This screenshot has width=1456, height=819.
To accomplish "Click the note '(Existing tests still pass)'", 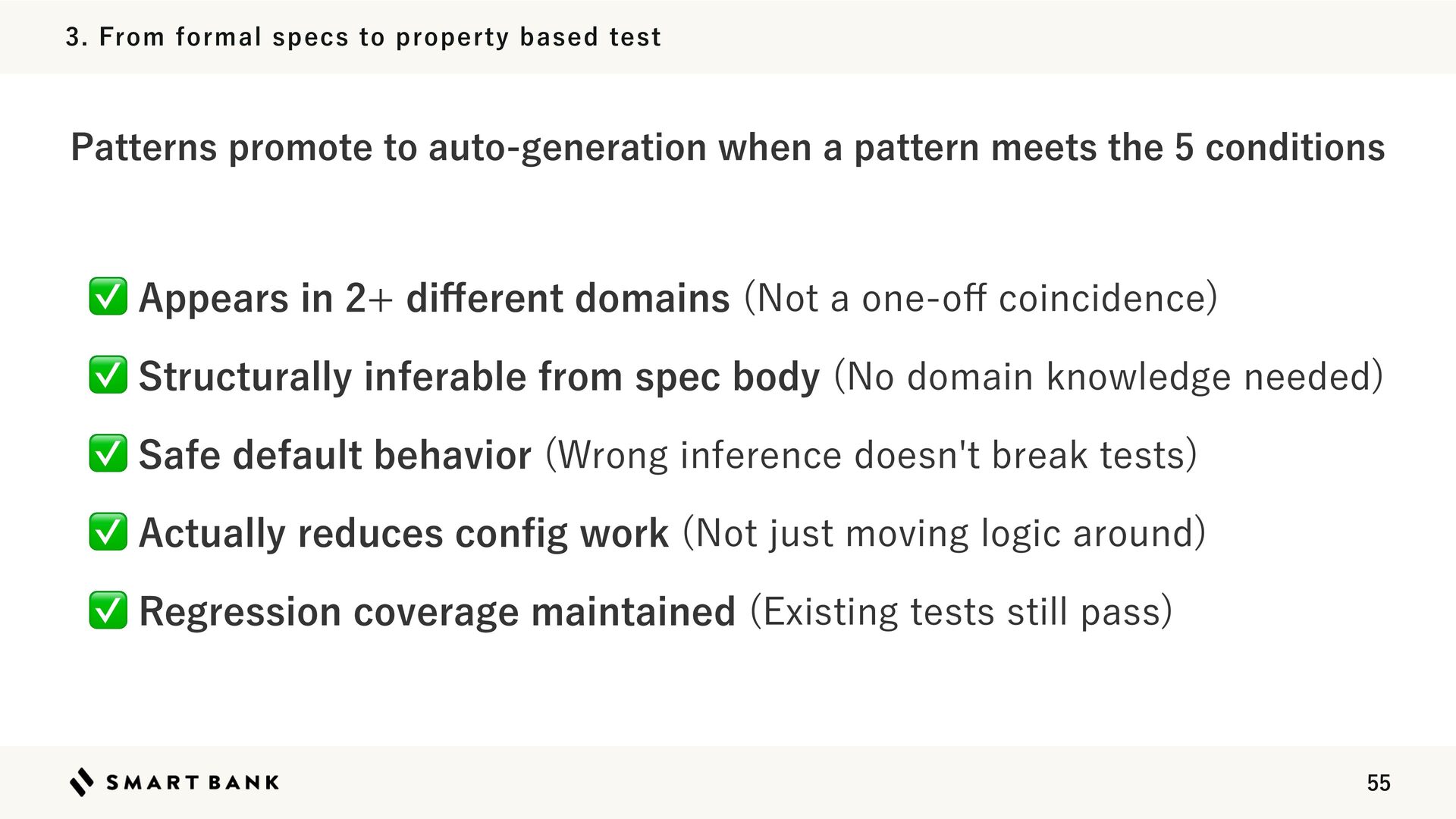I will coord(961,612).
